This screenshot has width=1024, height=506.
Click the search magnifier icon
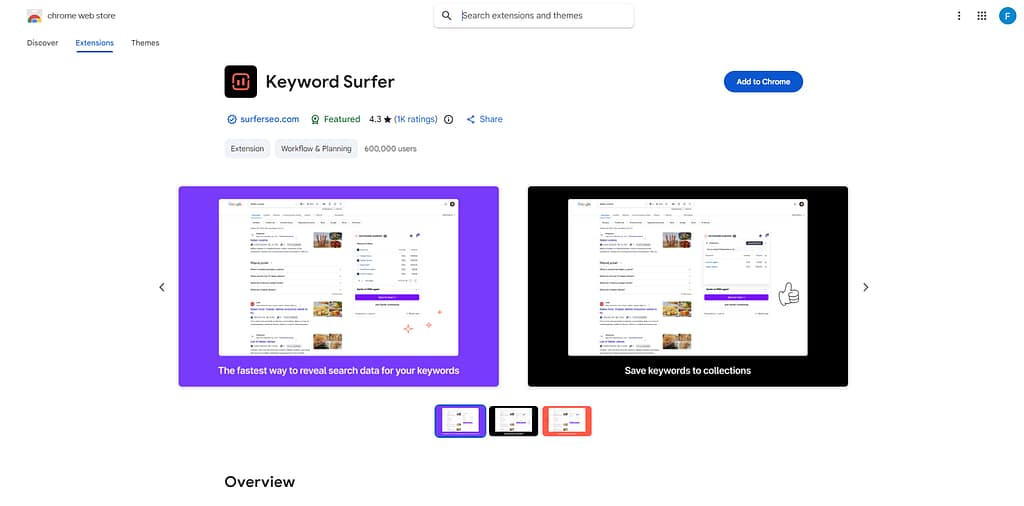pos(447,16)
